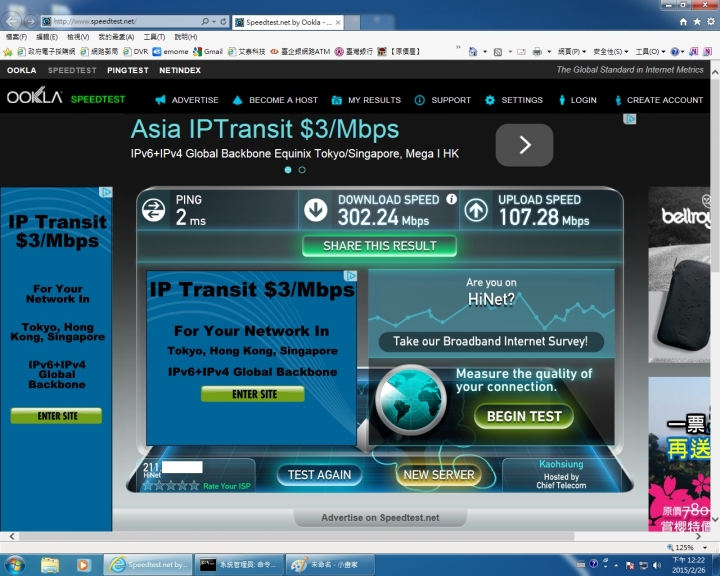
Task: Open the 編輯(E) menu
Action: click(47, 37)
